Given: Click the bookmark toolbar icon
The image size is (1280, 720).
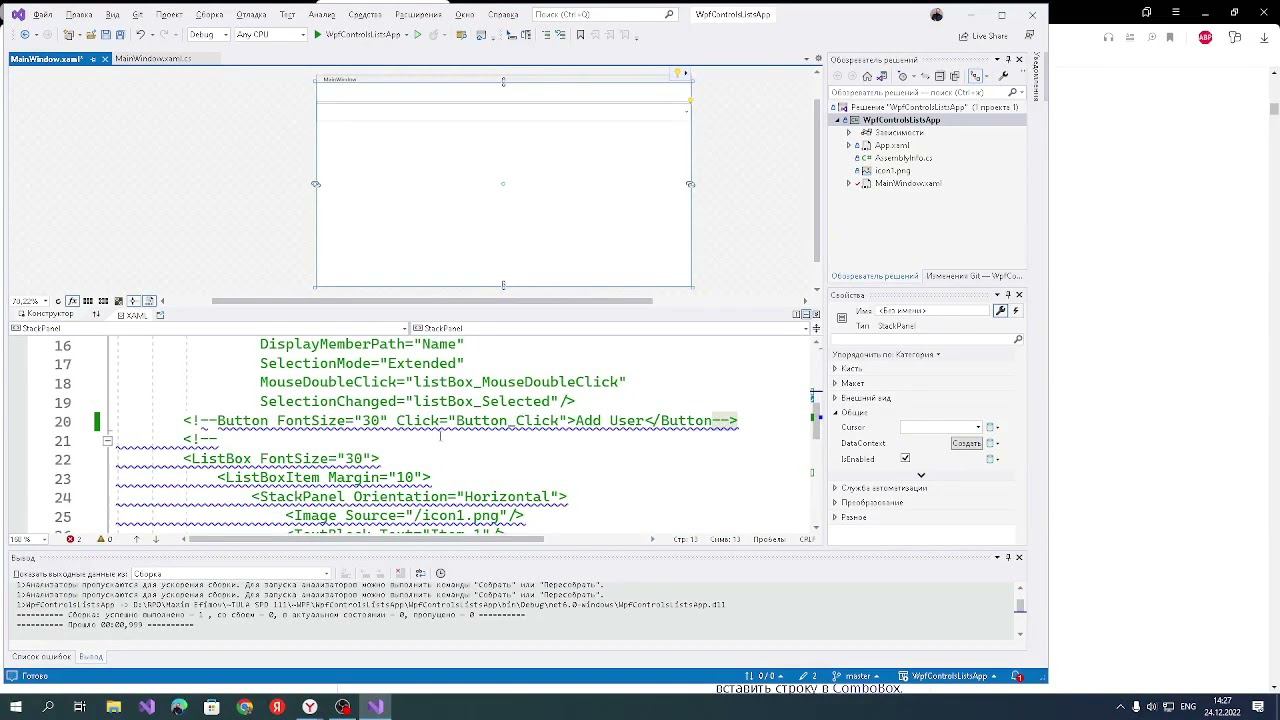Looking at the screenshot, I should tap(580, 35).
